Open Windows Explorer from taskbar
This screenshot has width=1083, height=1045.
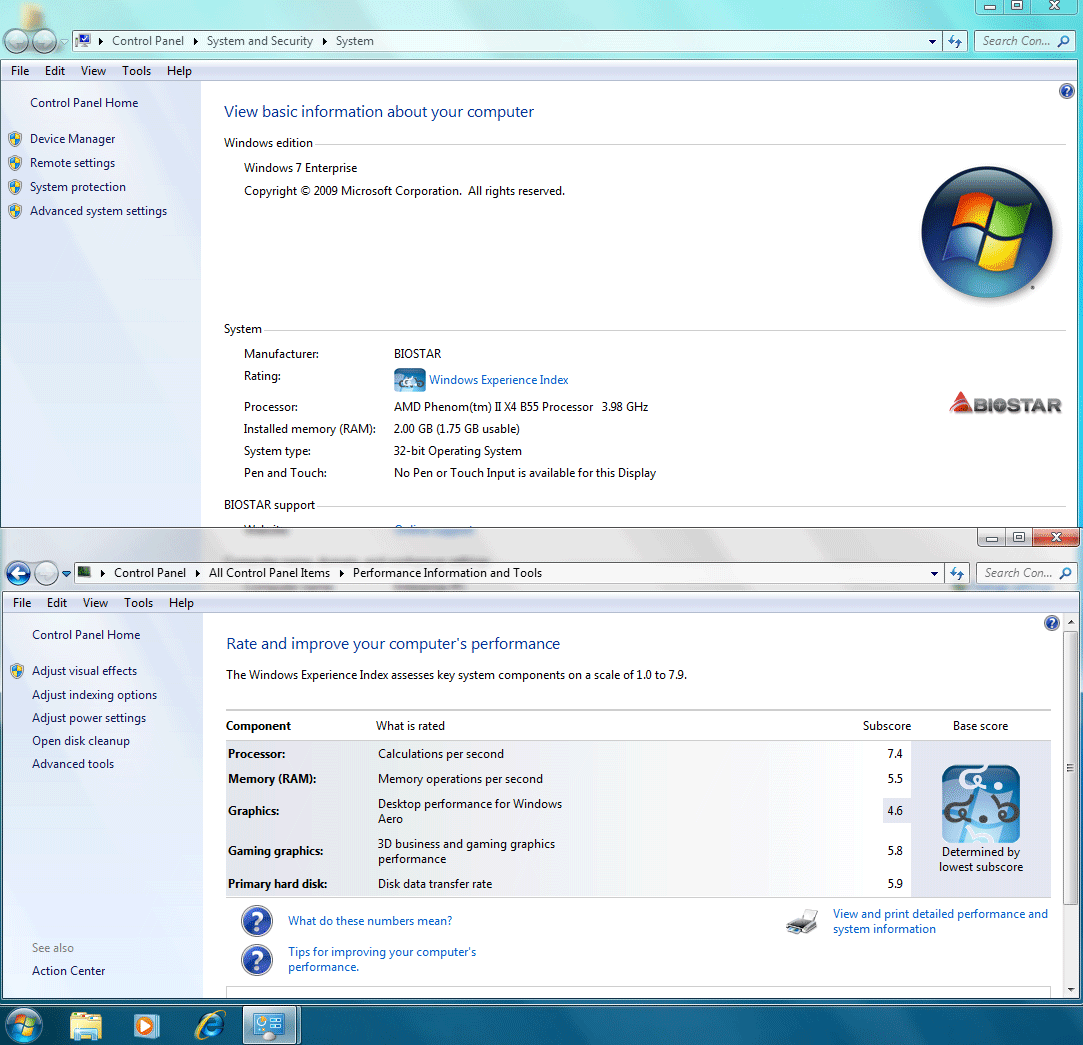point(86,1026)
